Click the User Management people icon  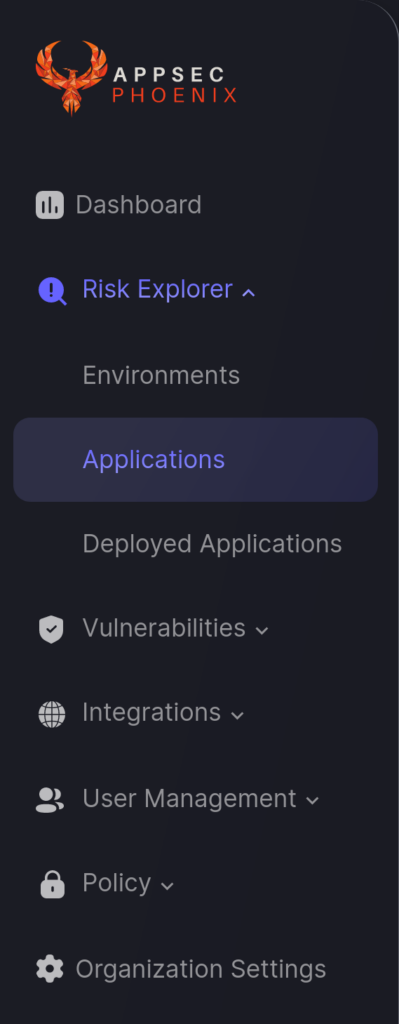[50, 799]
